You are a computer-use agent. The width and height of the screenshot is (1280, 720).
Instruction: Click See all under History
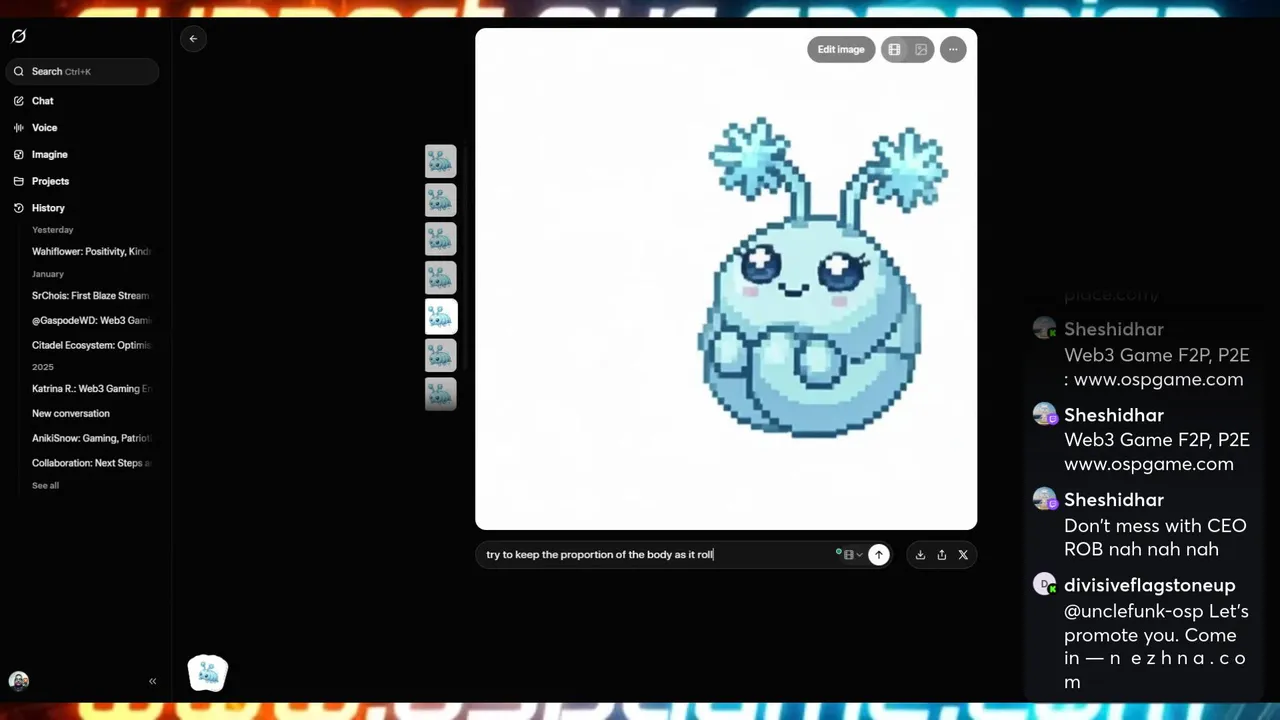pos(45,485)
